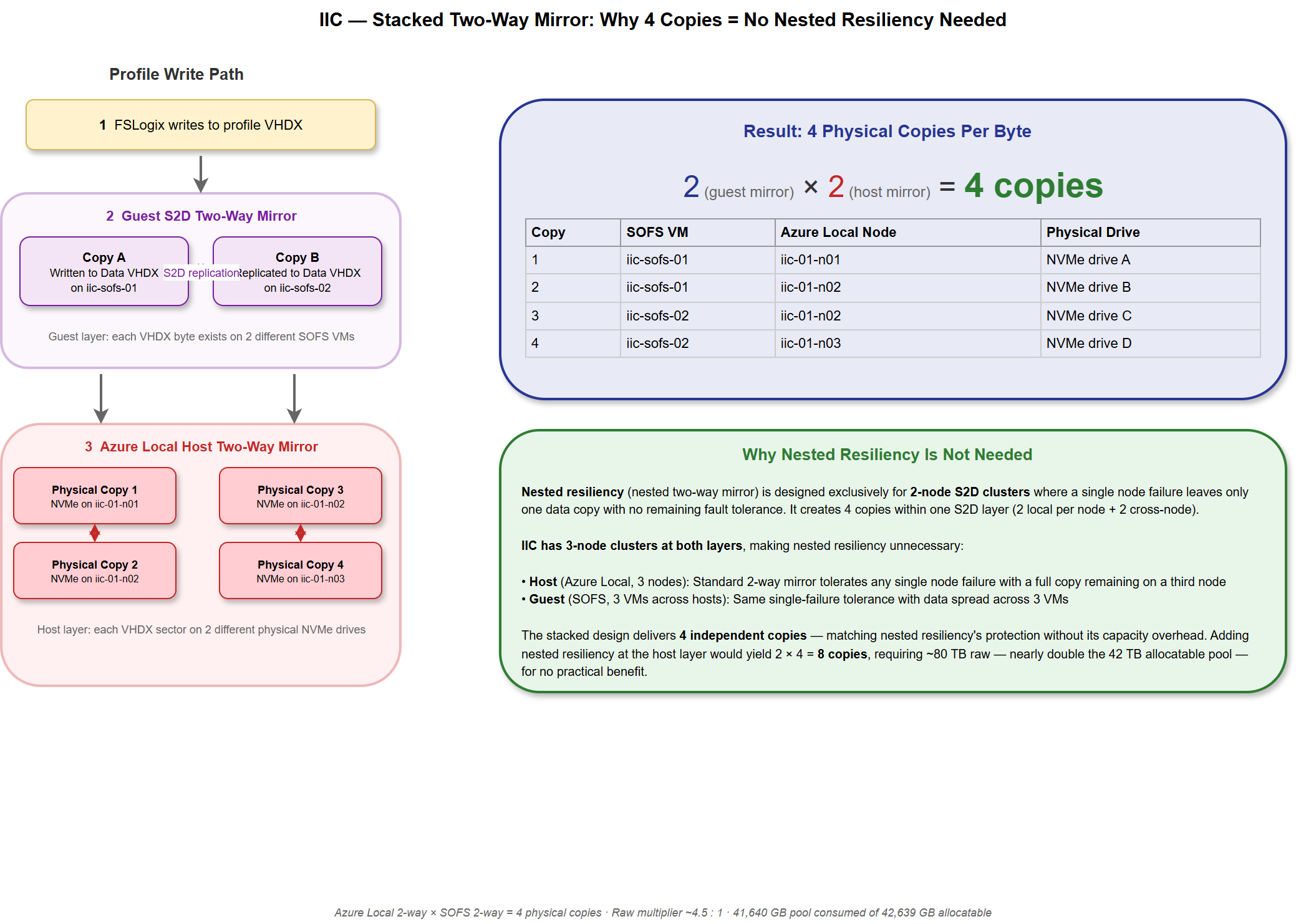Click the SOFS VM column header
1296x924 pixels.
point(657,232)
